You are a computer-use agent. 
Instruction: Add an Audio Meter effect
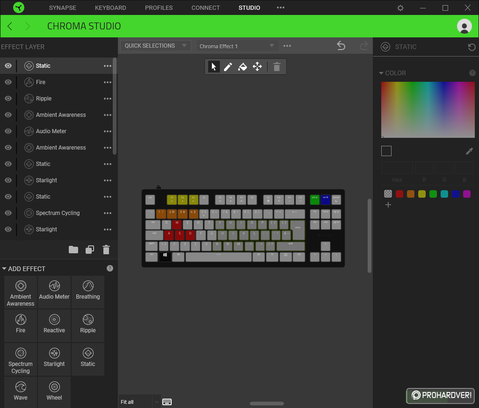(54, 292)
